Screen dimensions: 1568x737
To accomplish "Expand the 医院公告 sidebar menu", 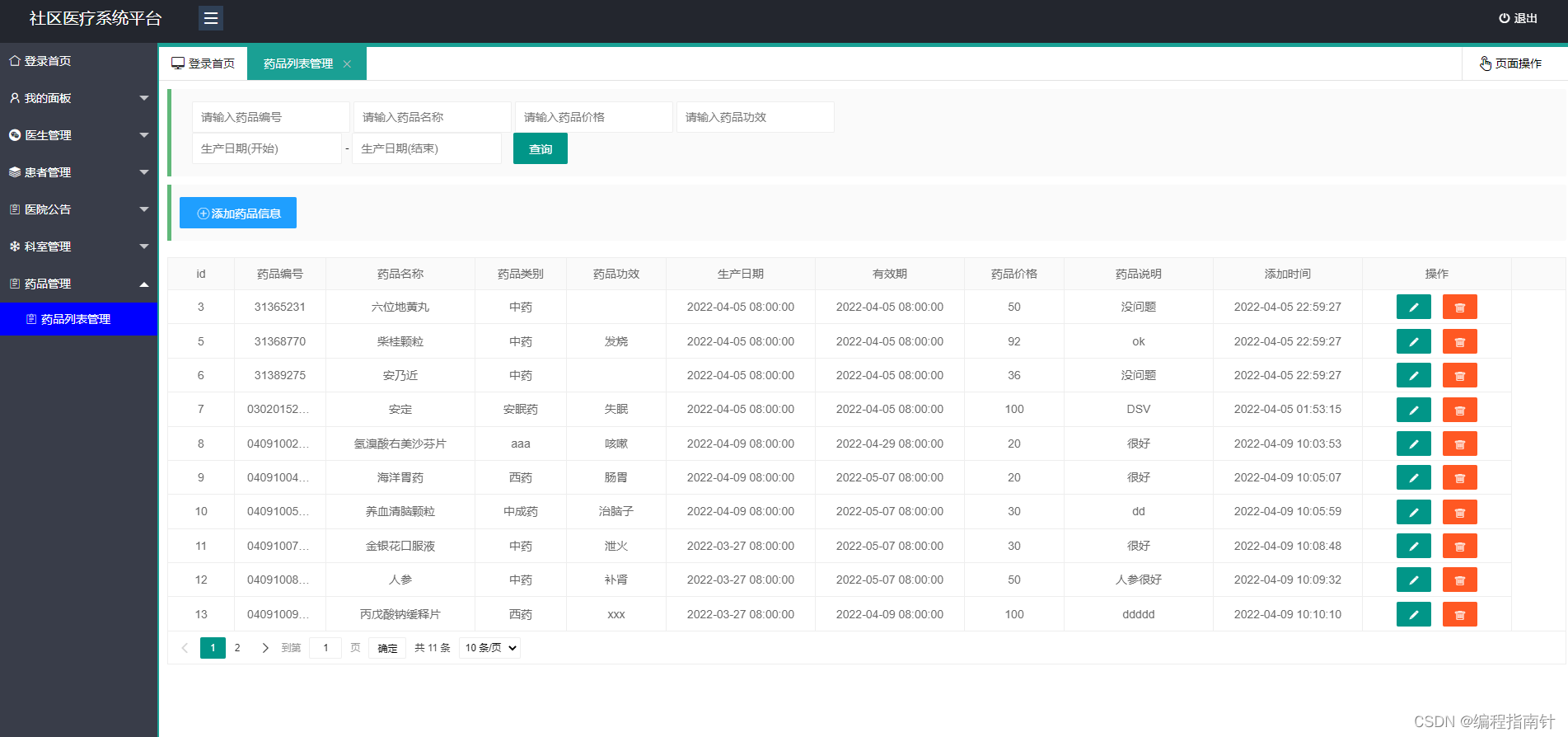I will [78, 209].
